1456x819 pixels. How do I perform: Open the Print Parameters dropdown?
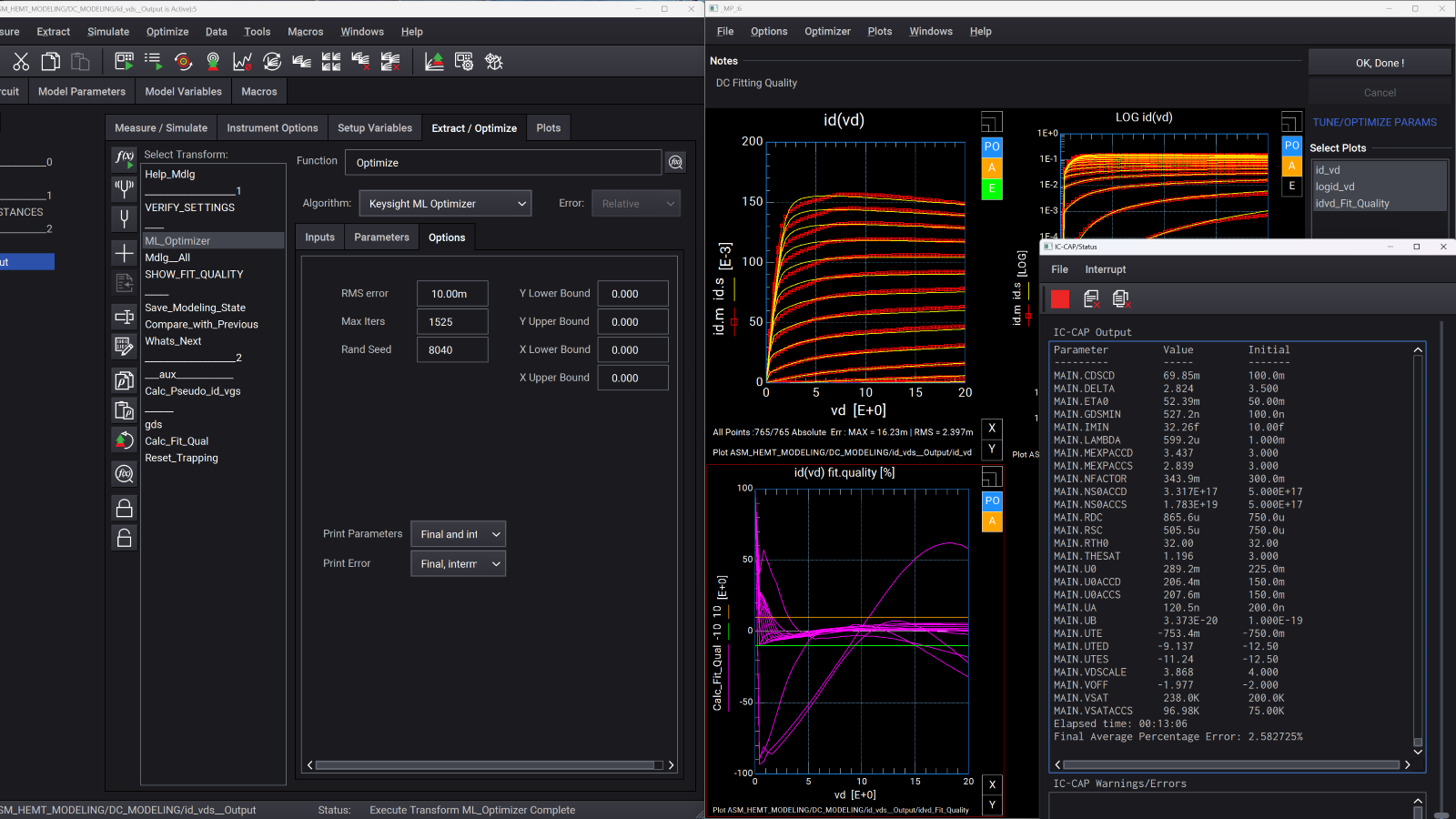(x=458, y=533)
